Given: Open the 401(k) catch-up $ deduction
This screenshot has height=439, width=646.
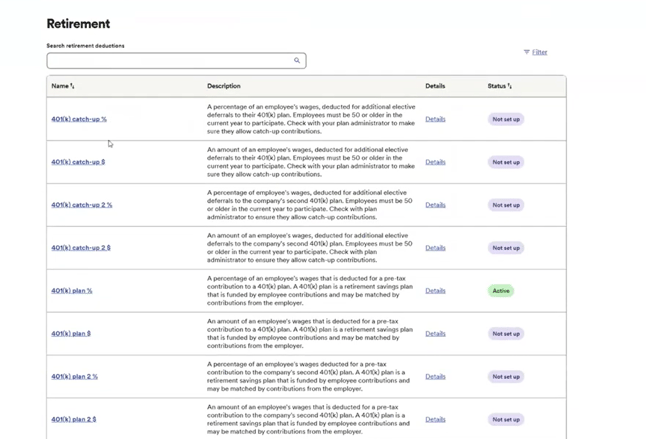Looking at the screenshot, I should (x=78, y=162).
